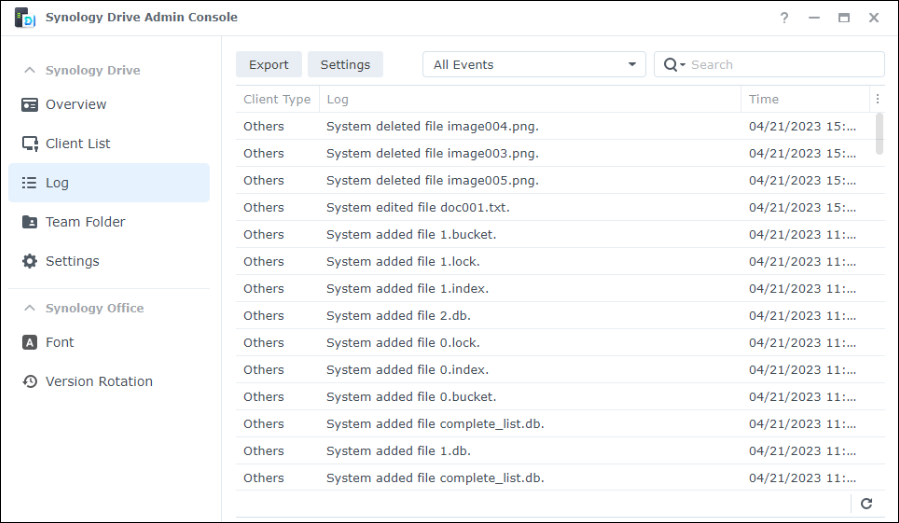The width and height of the screenshot is (899, 523).
Task: Click the Log list icon in sidebar
Action: (29, 183)
